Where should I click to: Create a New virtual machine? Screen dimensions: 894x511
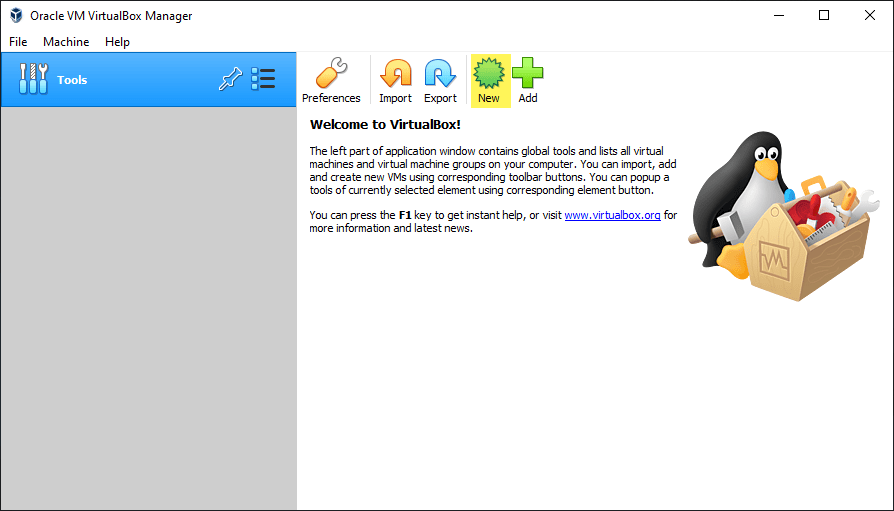pos(489,80)
